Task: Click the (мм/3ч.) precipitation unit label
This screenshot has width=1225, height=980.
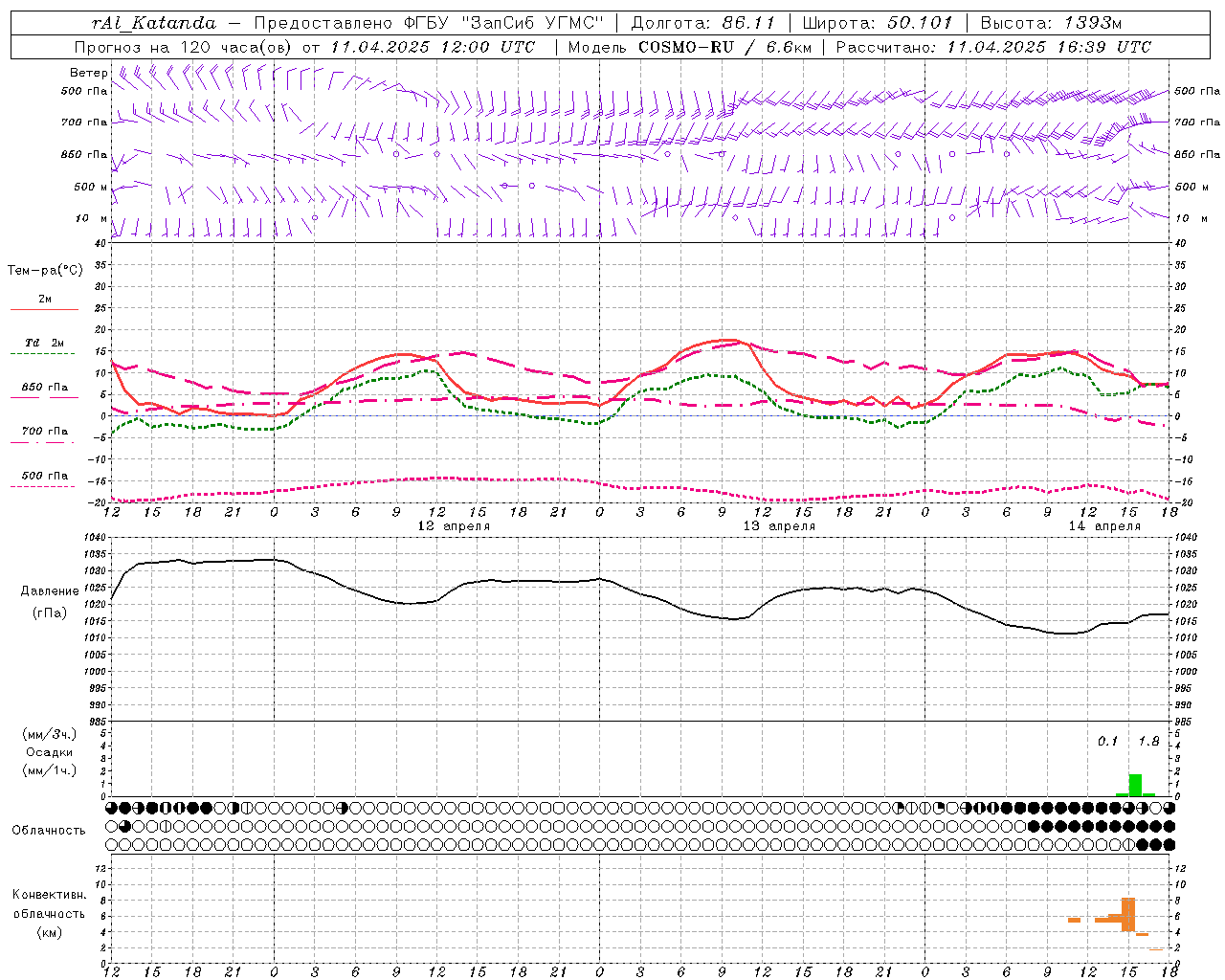Action: pyautogui.click(x=50, y=735)
